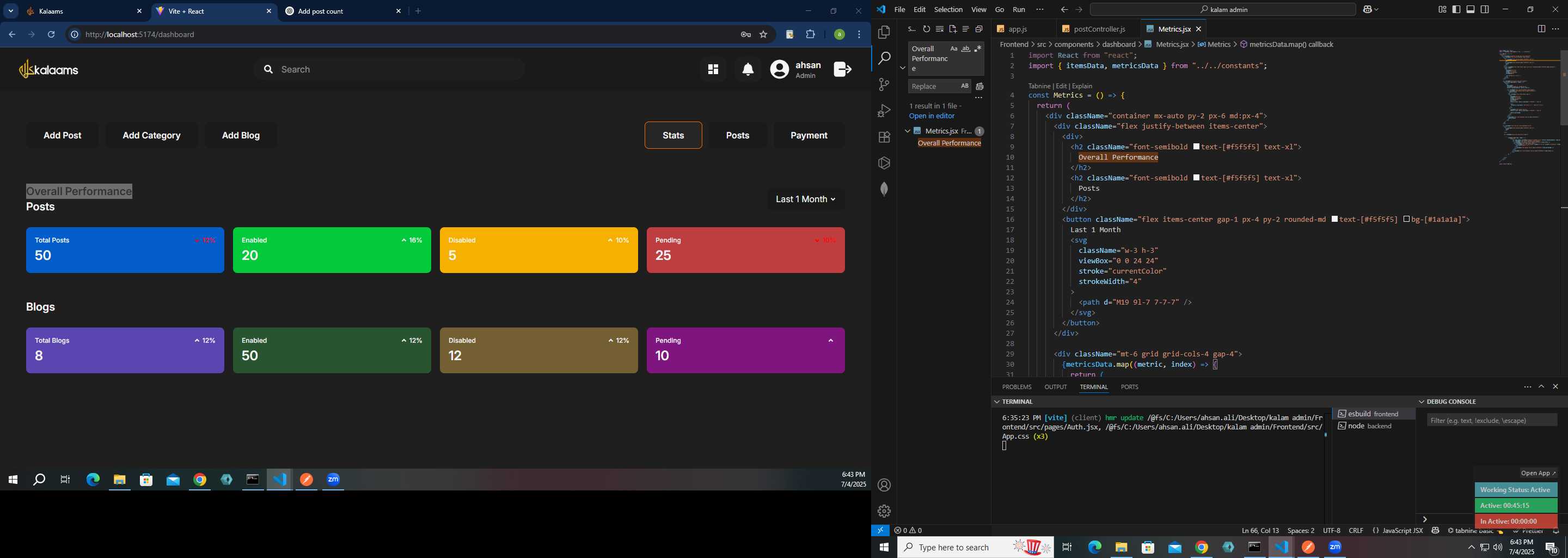This screenshot has height=558, width=1568.
Task: Open Copilot dropdown arrow in title bar
Action: [1377, 10]
